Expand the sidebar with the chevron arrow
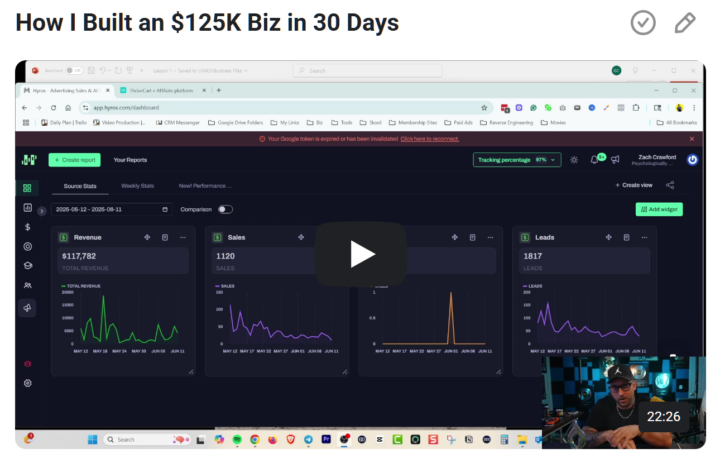The height and width of the screenshot is (458, 720). click(42, 211)
